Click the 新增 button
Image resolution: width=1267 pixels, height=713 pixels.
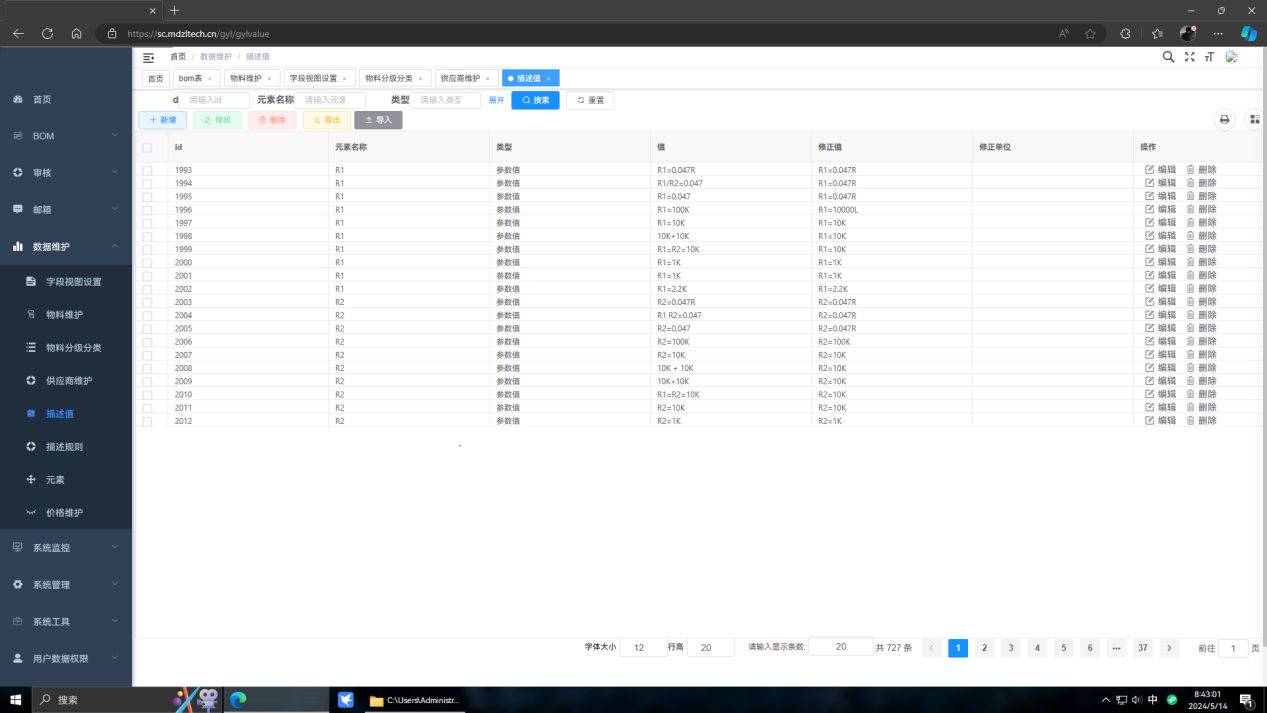click(x=162, y=120)
